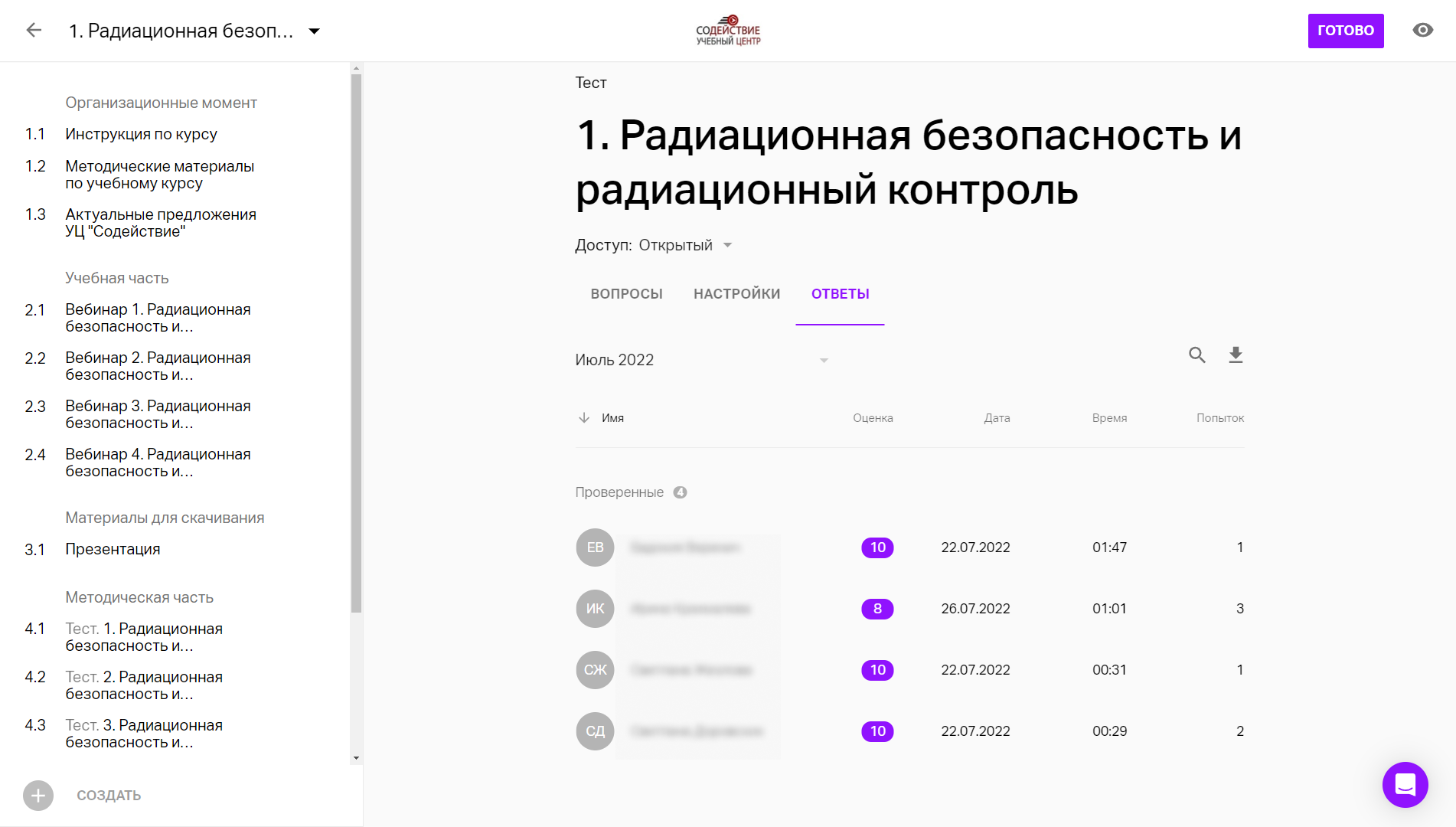The width and height of the screenshot is (1456, 827).
Task: Open lesson 1.2 Методические материалы
Action: tap(159, 175)
